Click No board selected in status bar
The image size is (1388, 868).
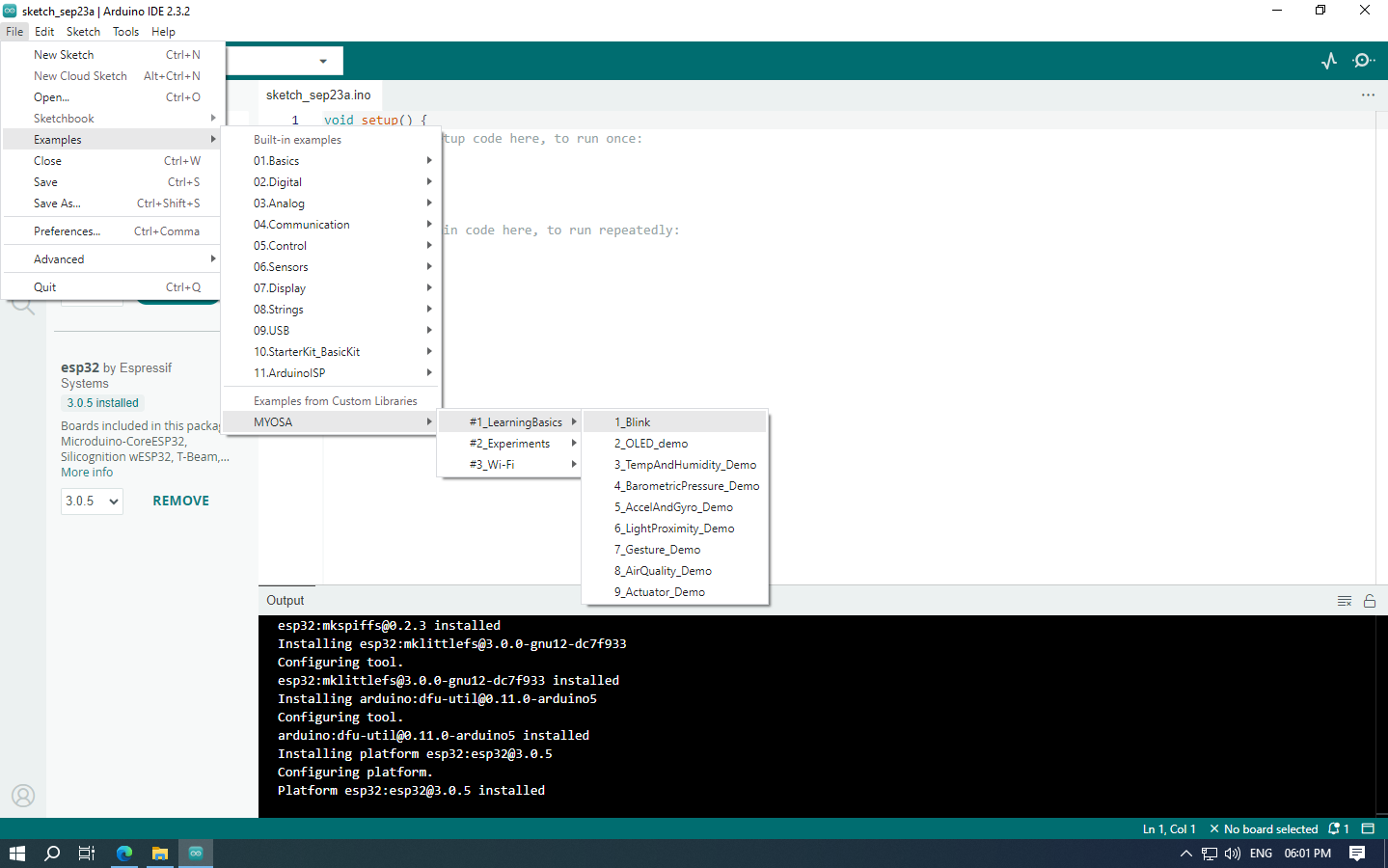1264,828
